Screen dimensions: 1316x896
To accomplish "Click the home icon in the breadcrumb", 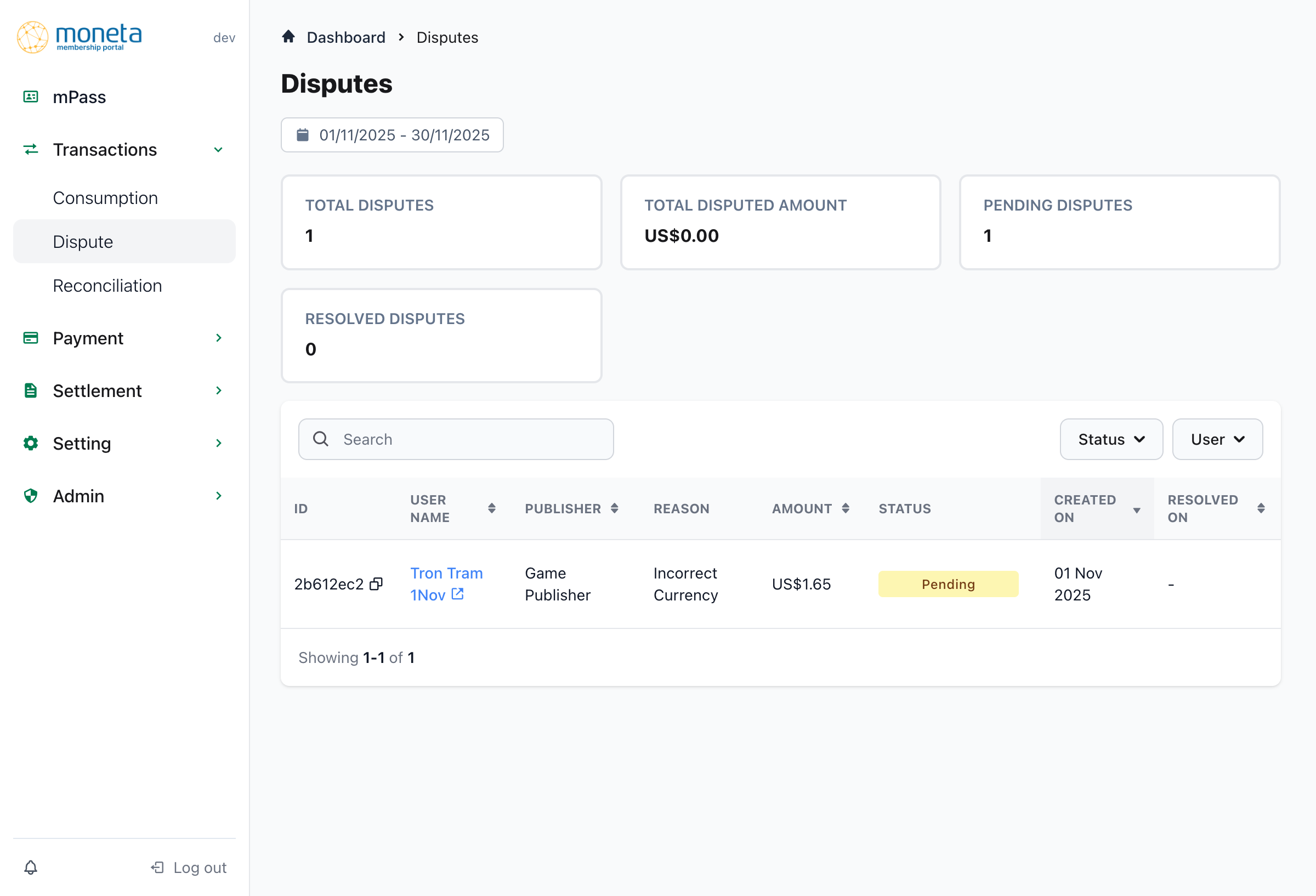I will pos(288,37).
